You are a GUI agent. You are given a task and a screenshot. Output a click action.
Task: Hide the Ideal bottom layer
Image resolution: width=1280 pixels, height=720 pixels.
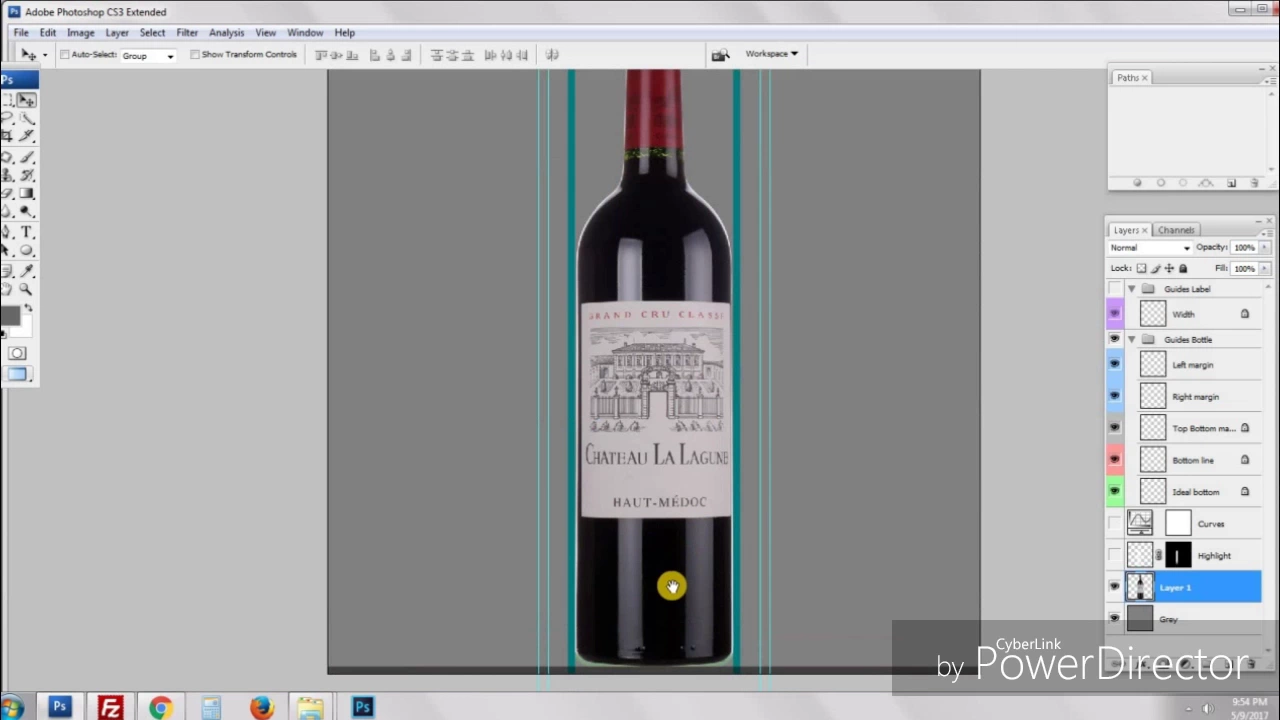coord(1115,492)
